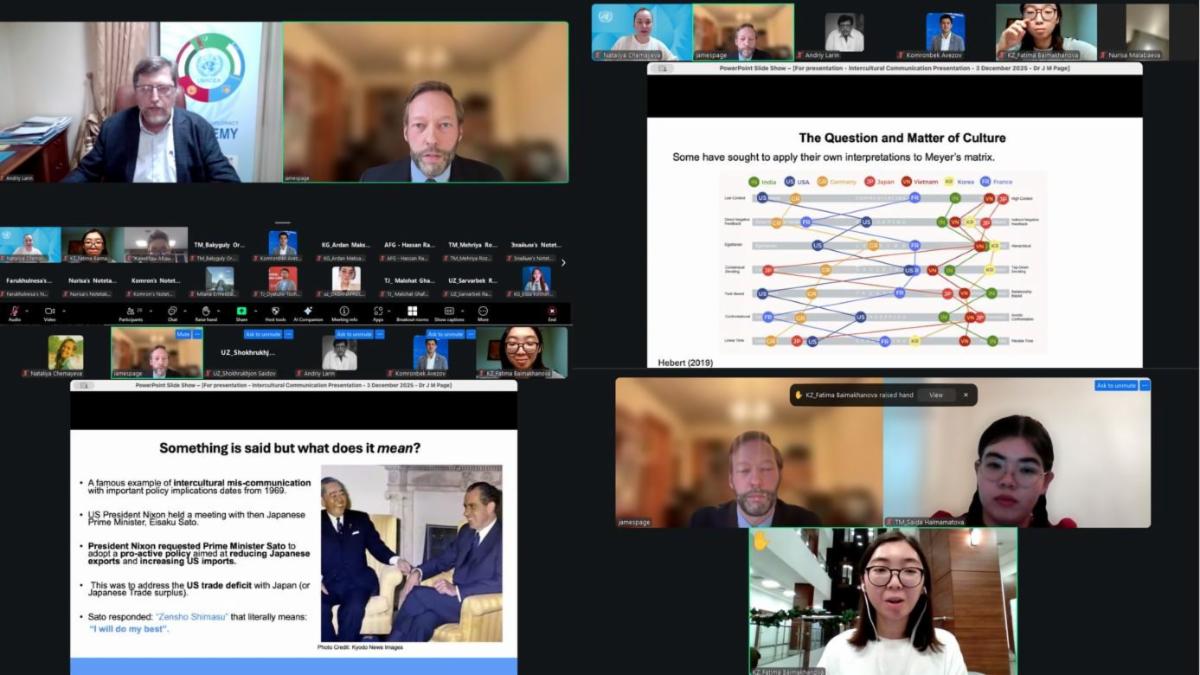Dismiss the raised hand notification
Image resolution: width=1200 pixels, height=675 pixels.
click(965, 395)
